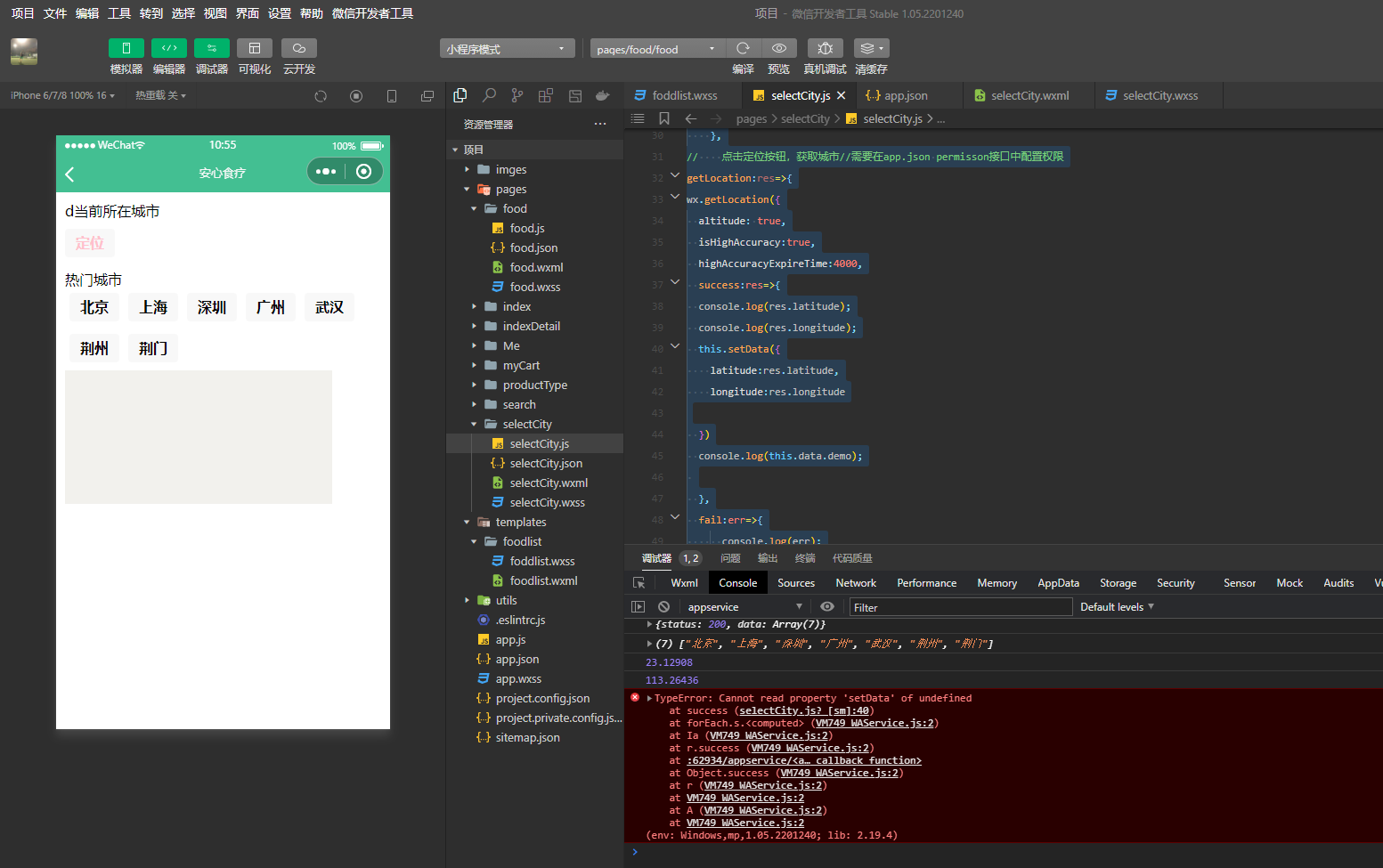The width and height of the screenshot is (1383, 868).
Task: Clear the console with the ban icon
Action: click(x=663, y=607)
